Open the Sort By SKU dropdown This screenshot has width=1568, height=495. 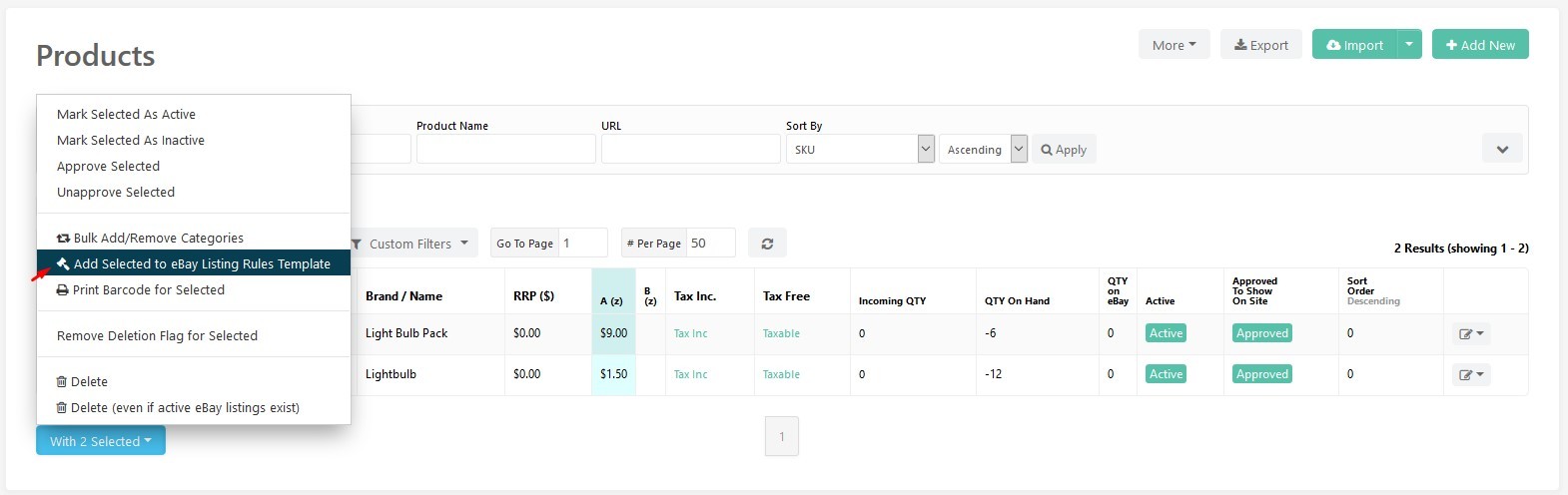(x=859, y=150)
